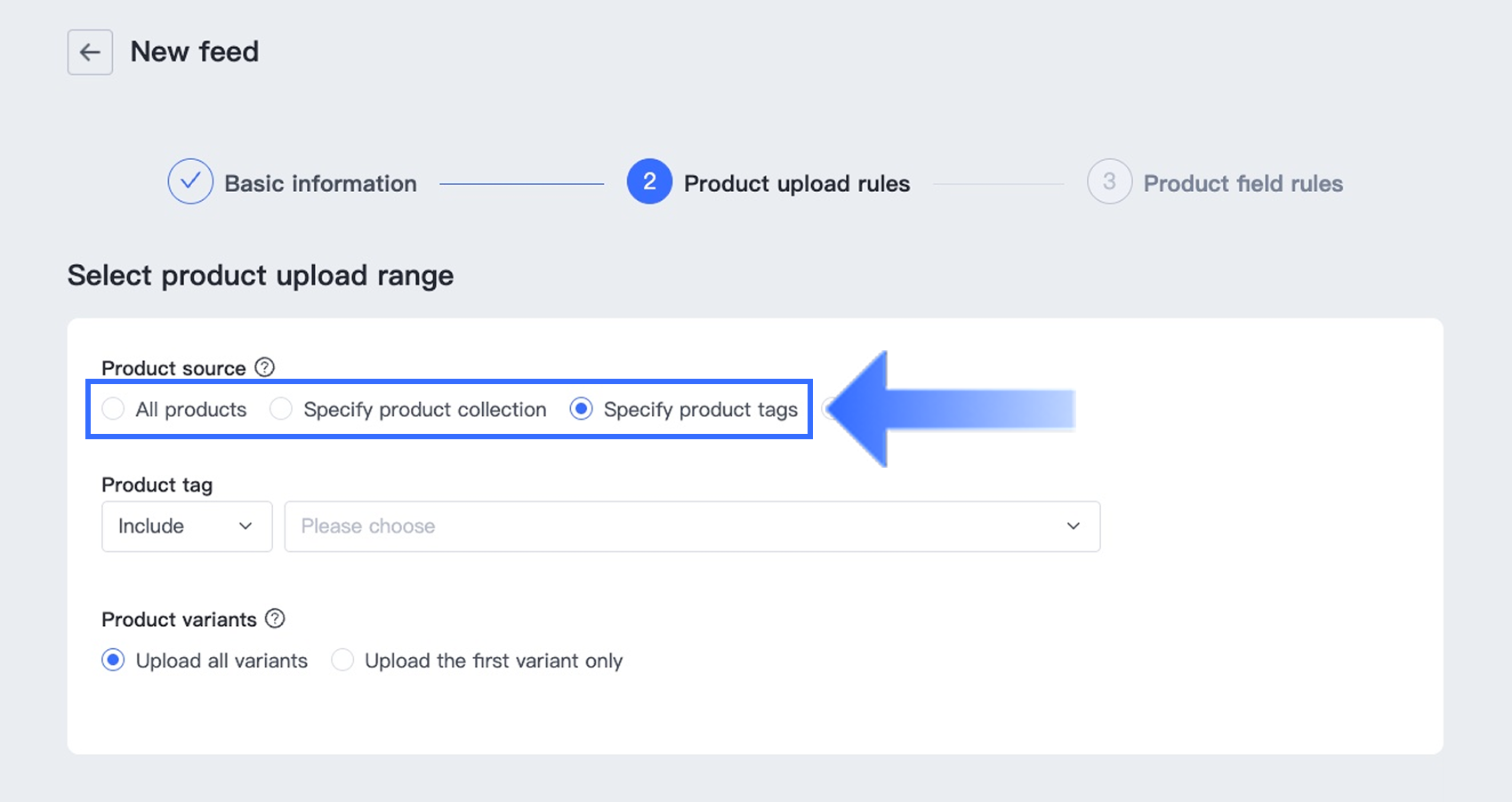Choose Specify product collection radio option
Screen dimensions: 1512x802
pyautogui.click(x=281, y=409)
